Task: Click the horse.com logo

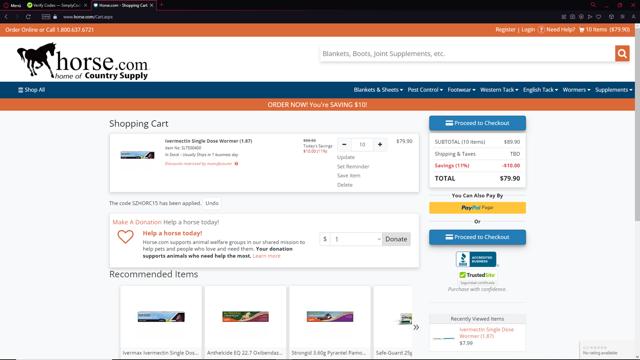Action: (82, 61)
